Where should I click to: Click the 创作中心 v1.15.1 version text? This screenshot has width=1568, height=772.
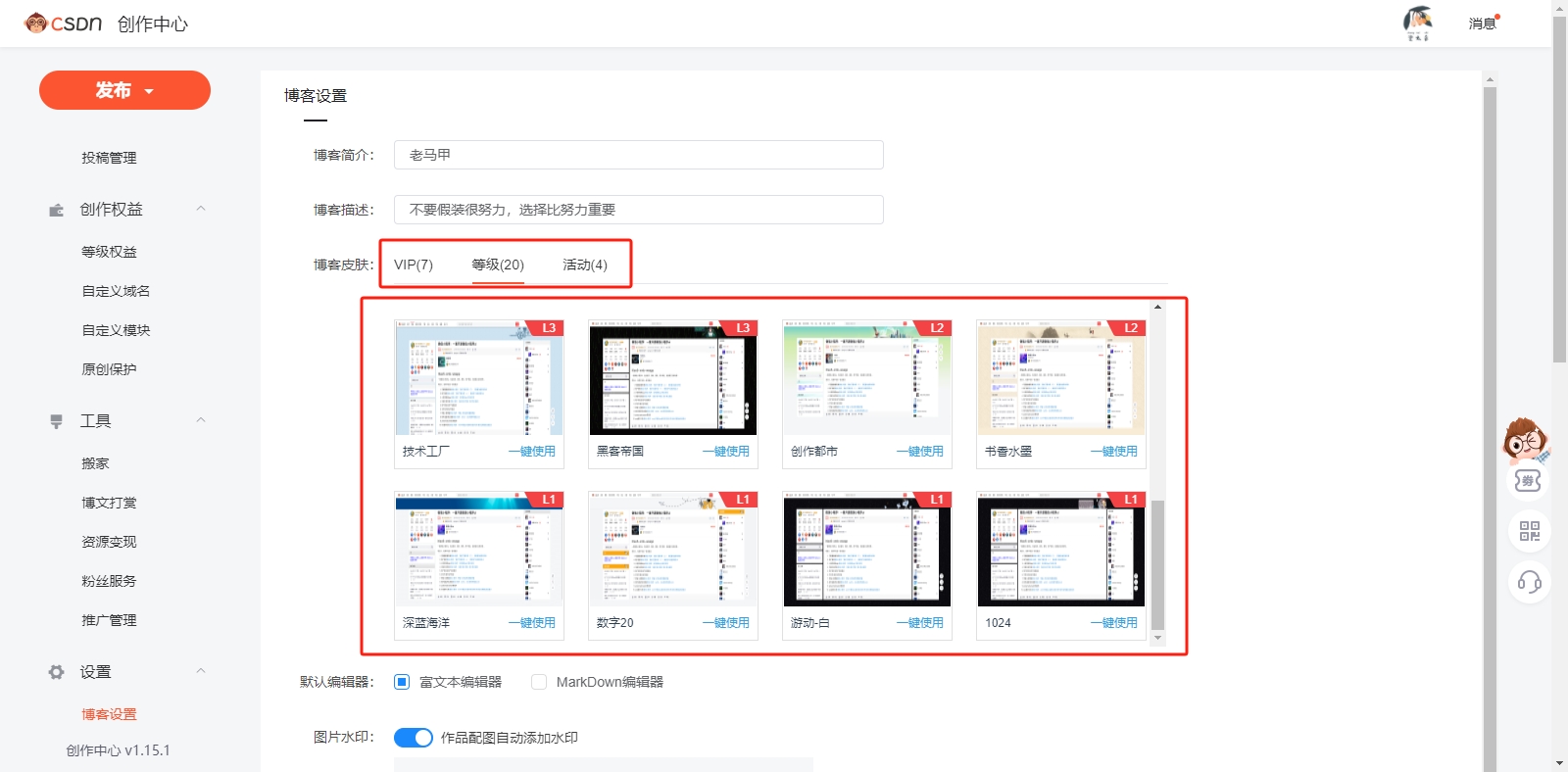(x=118, y=750)
